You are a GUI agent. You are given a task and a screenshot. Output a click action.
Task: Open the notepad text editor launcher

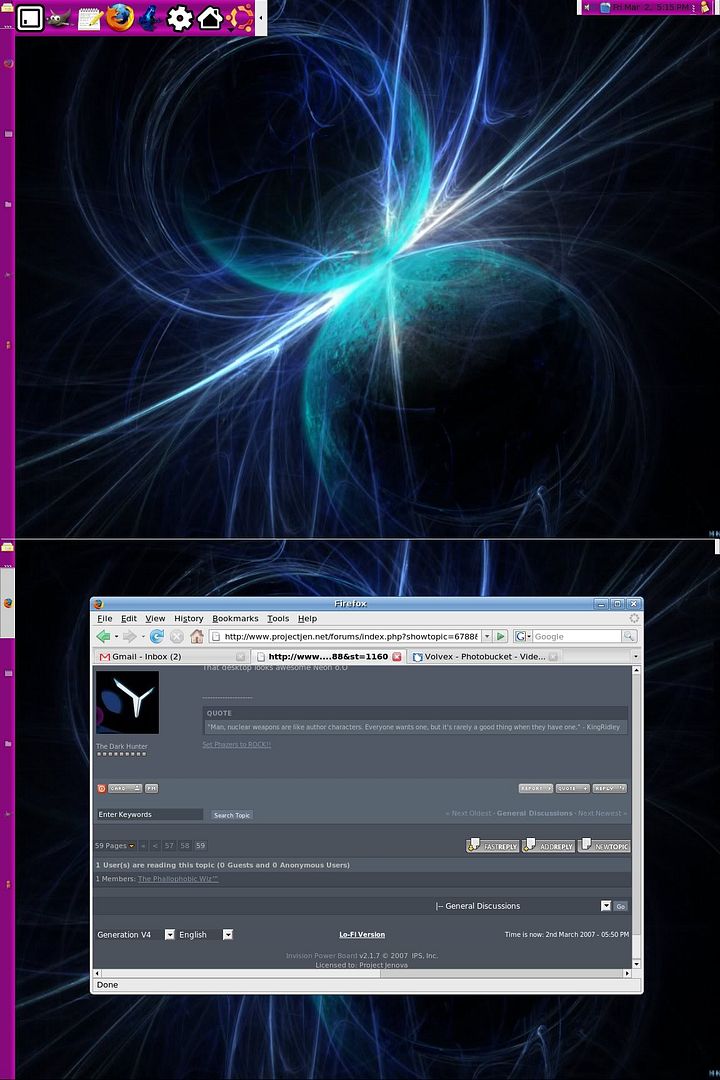pyautogui.click(x=90, y=18)
